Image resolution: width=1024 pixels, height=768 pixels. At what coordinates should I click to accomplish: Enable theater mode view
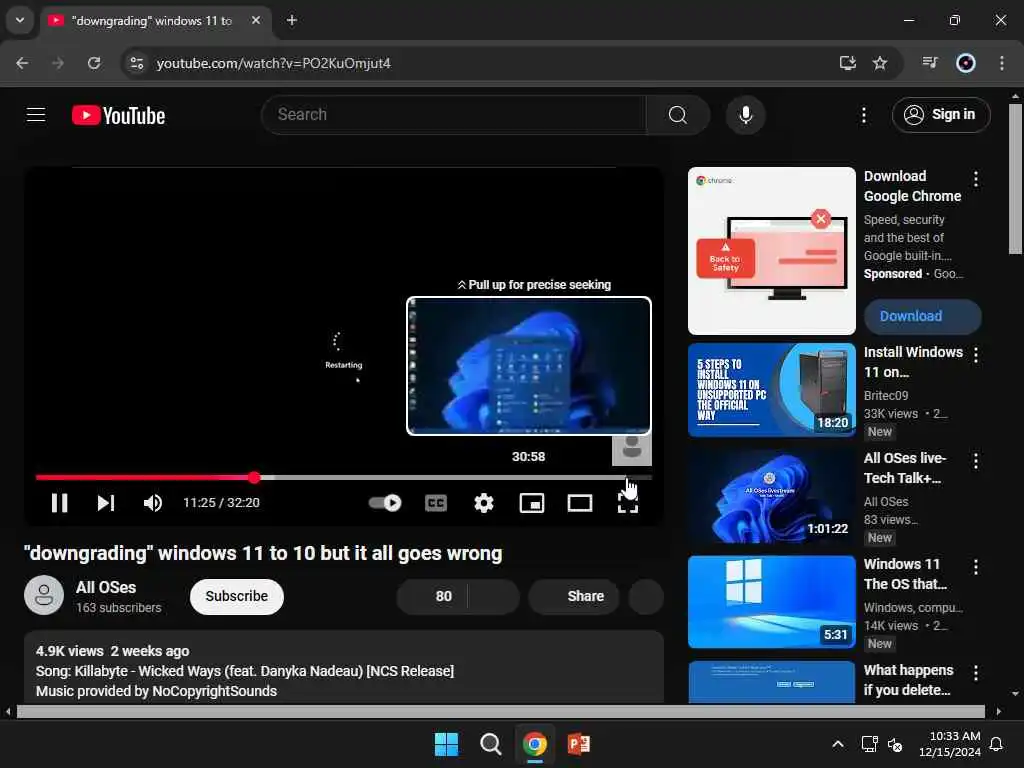pos(580,503)
